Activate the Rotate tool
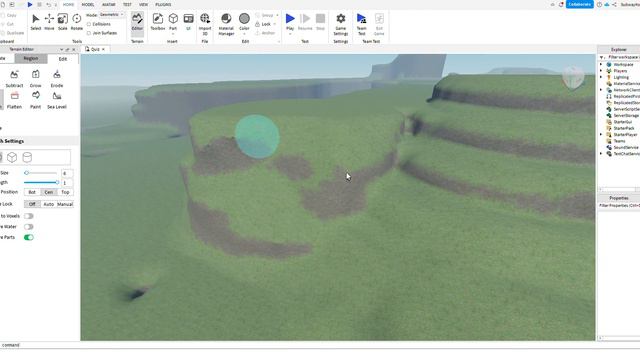This screenshot has width=640, height=360. pos(76,22)
